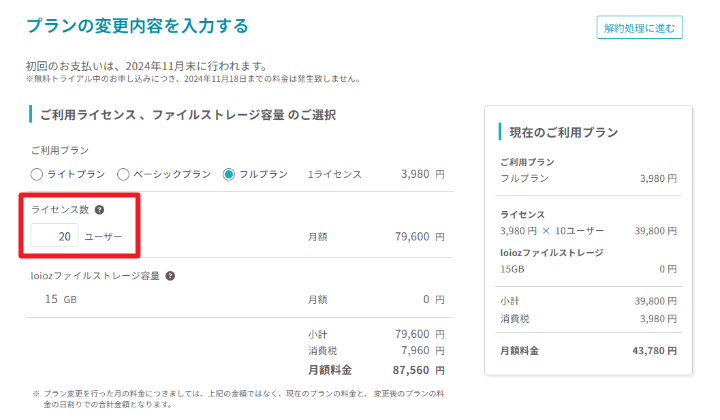Click the 初回のお支払い 2024年11月末 notice text
Image resolution: width=720 pixels, height=420 pixels.
146,66
